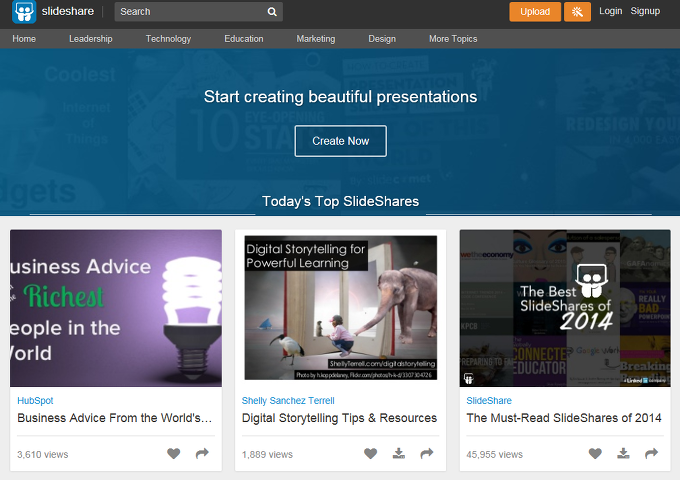Image resolution: width=680 pixels, height=480 pixels.
Task: Share Digital Storytelling Tips & Resources
Action: (427, 454)
